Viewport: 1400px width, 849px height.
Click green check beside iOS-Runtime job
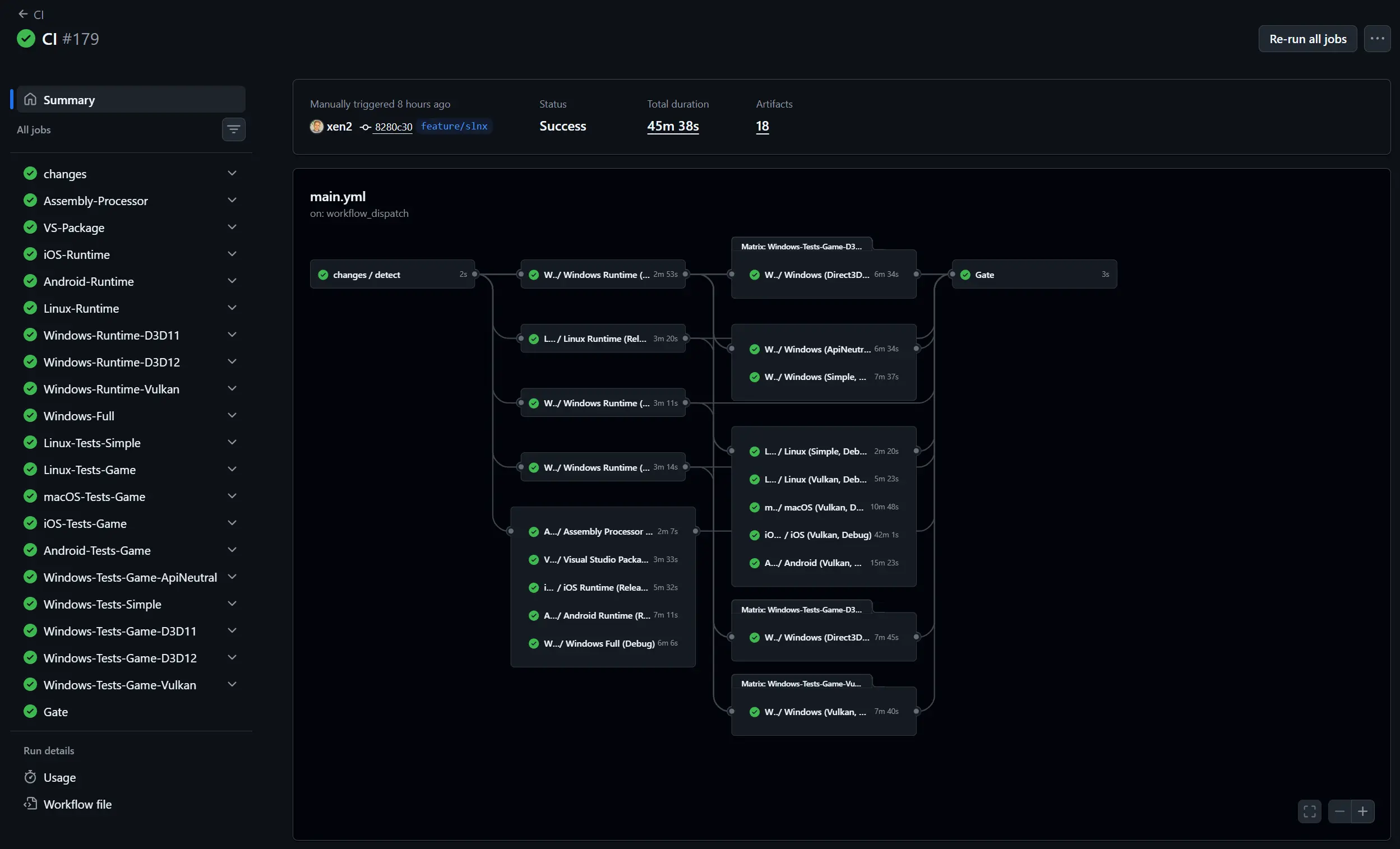pyautogui.click(x=30, y=254)
